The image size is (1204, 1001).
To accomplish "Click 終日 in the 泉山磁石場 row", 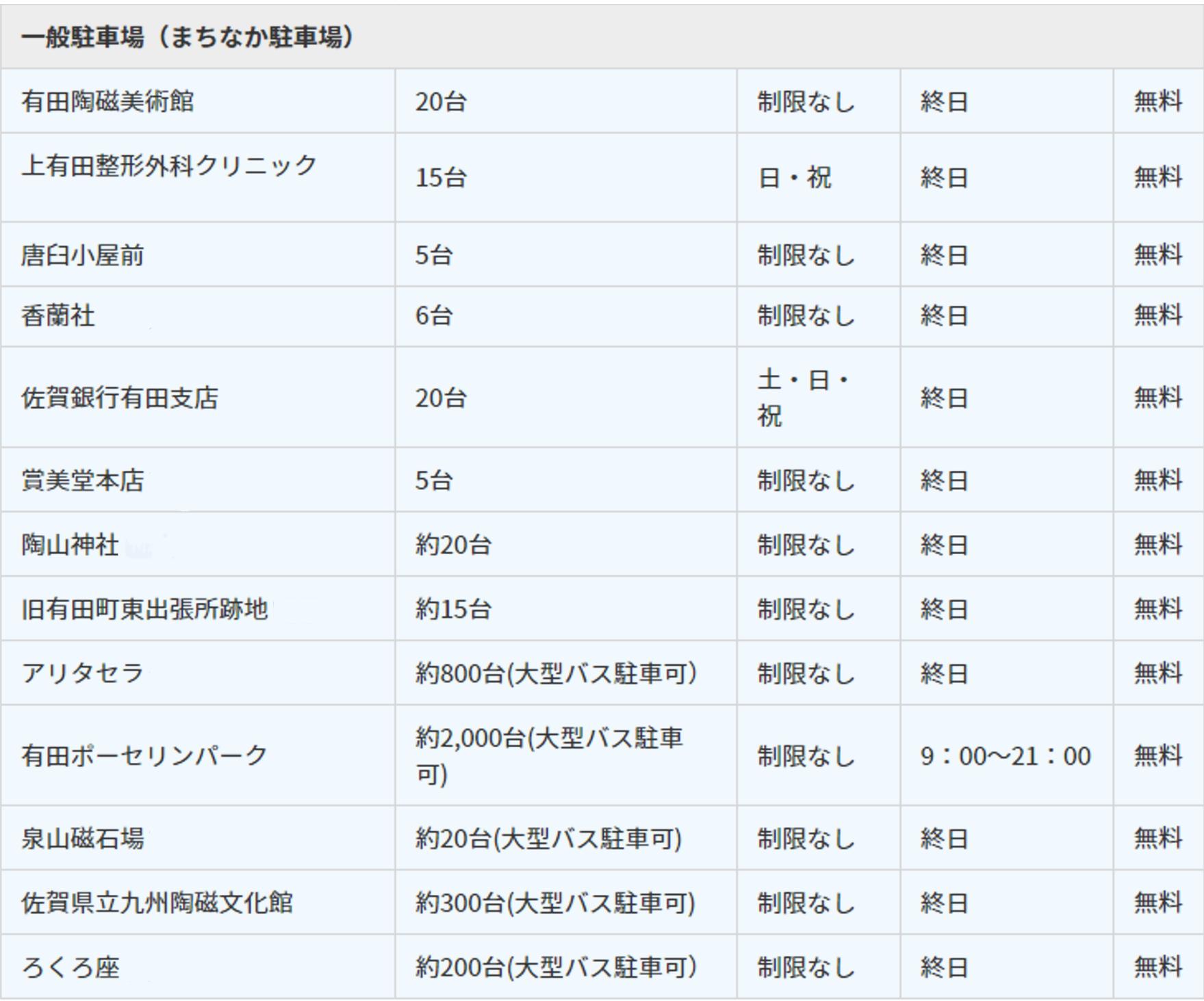I will (945, 838).
